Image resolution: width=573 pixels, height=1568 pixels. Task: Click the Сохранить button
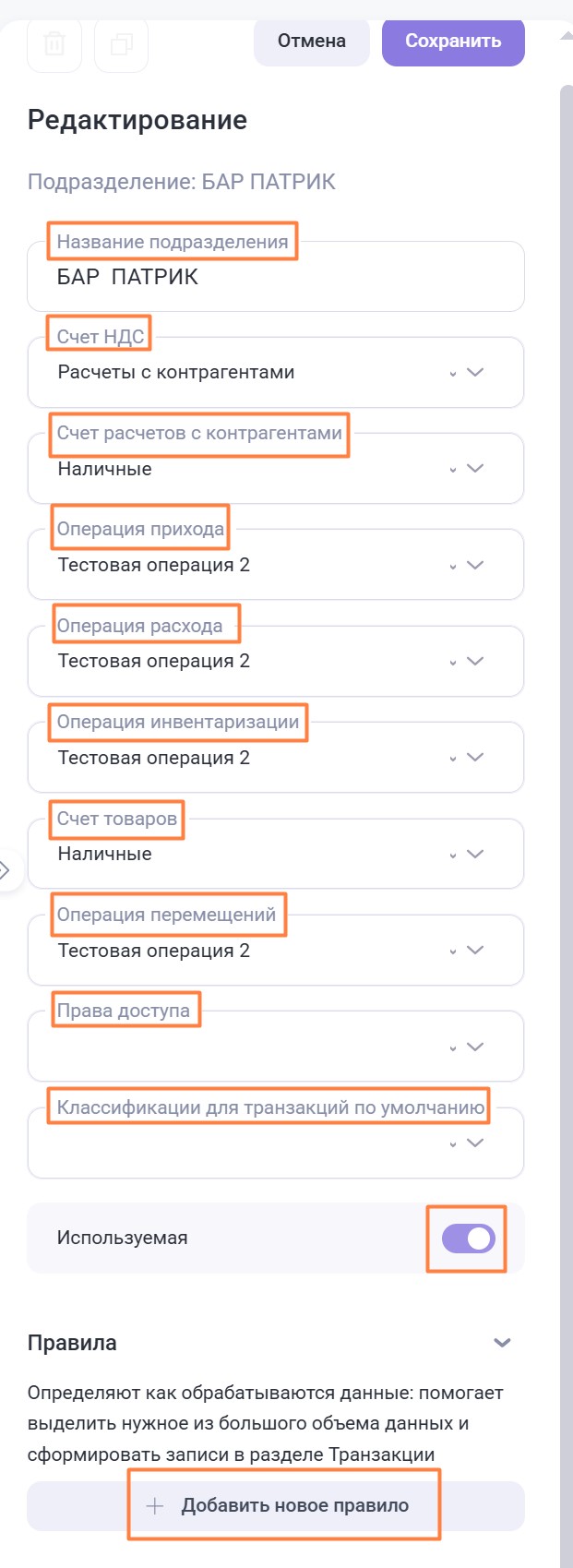(453, 42)
